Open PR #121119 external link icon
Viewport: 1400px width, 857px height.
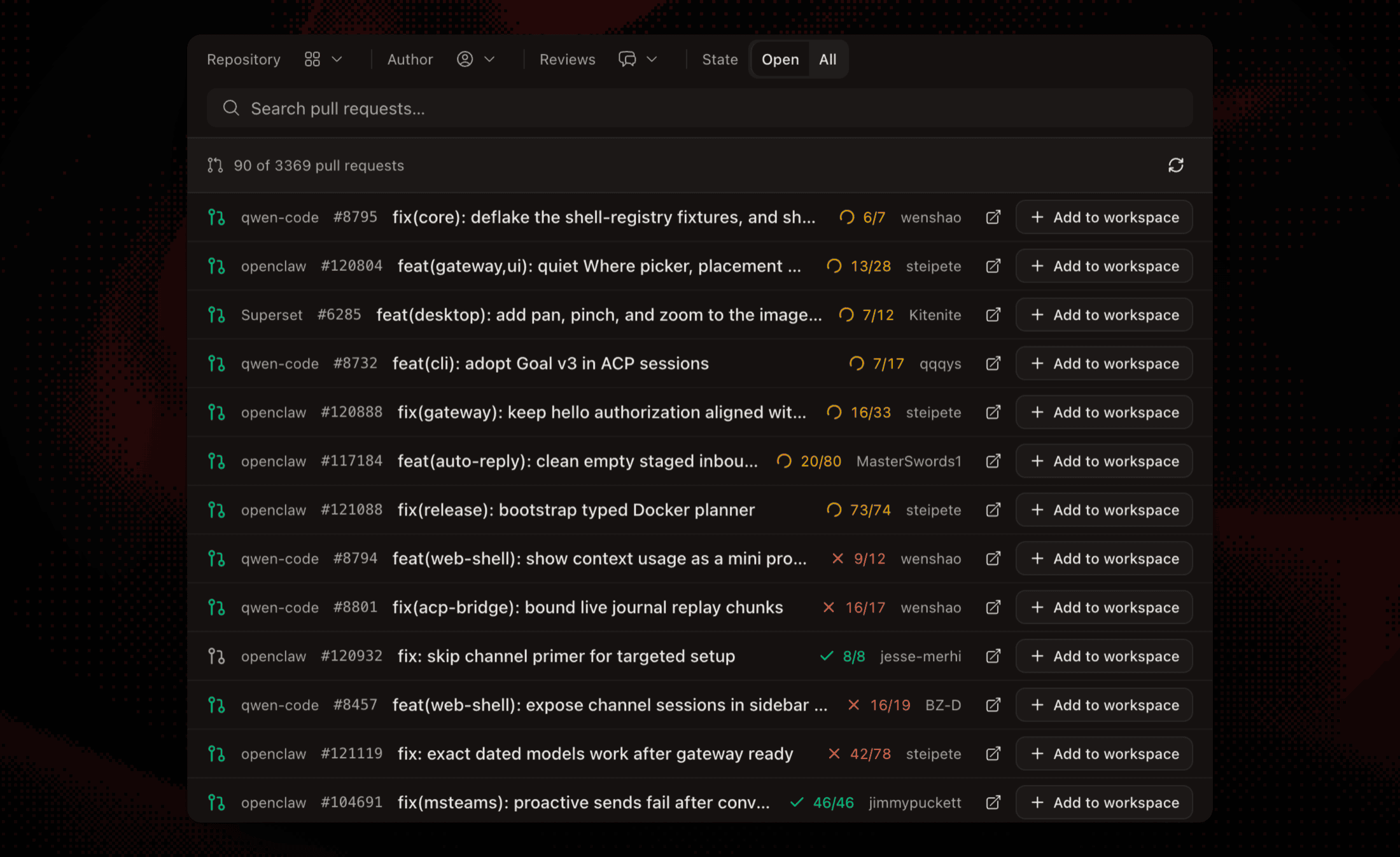[x=993, y=754]
